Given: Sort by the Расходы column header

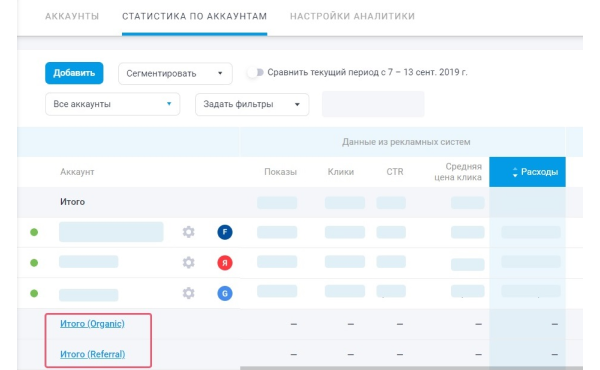Looking at the screenshot, I should (x=527, y=172).
